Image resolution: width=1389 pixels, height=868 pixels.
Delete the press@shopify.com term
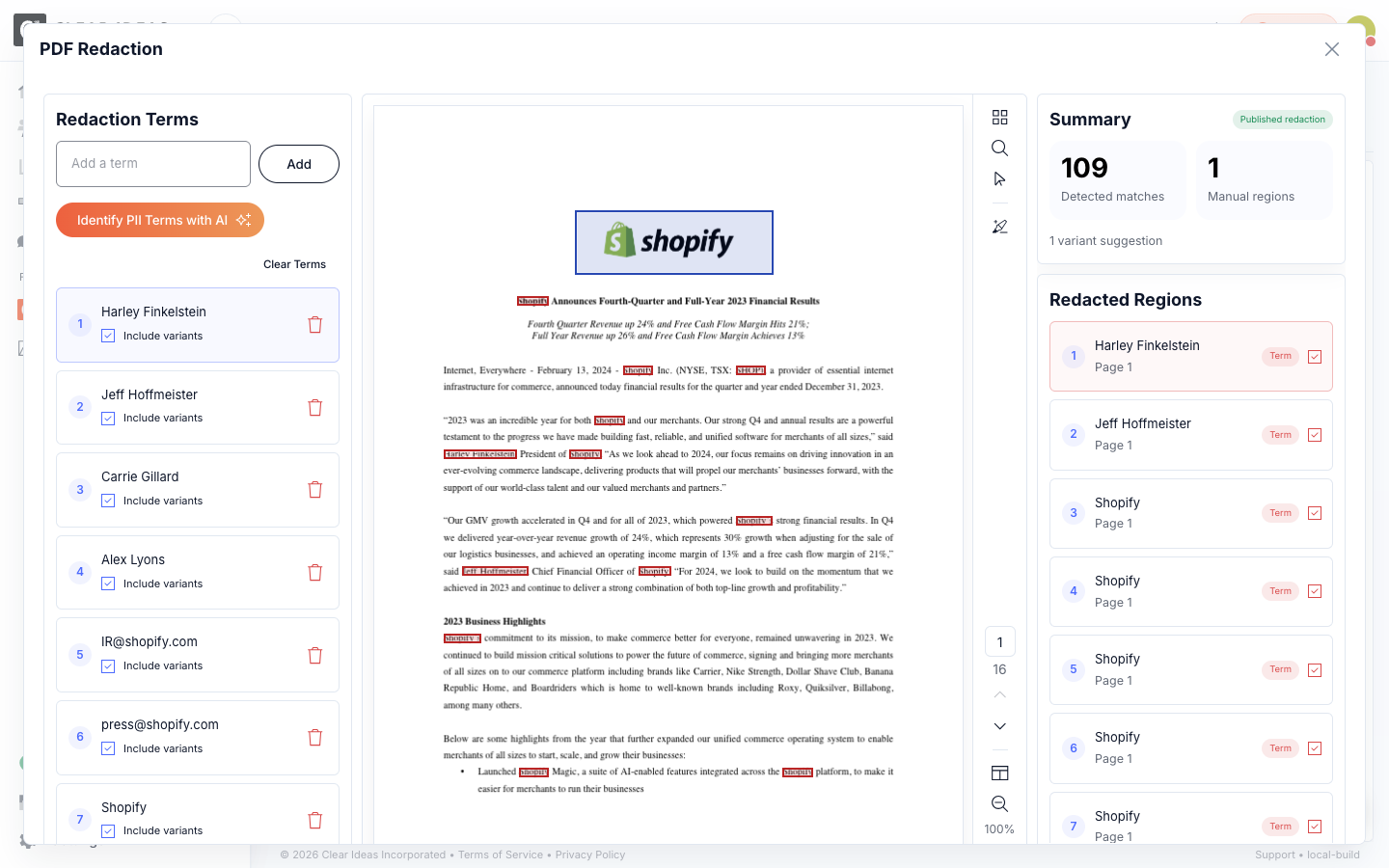(314, 738)
